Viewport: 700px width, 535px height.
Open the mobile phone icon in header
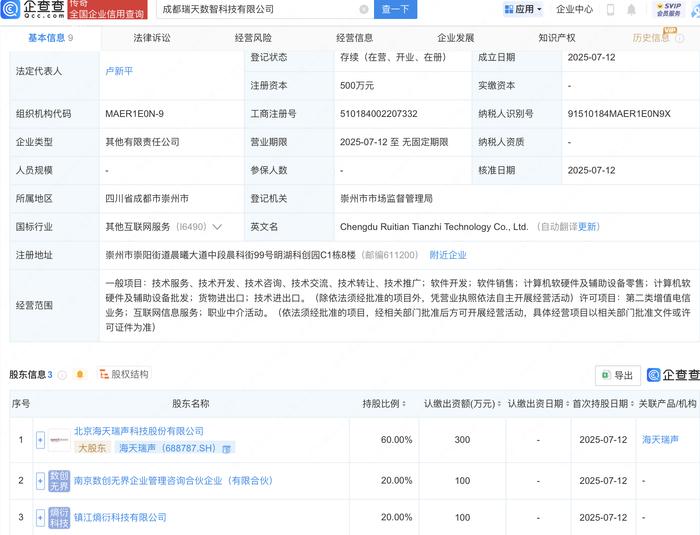[610, 9]
